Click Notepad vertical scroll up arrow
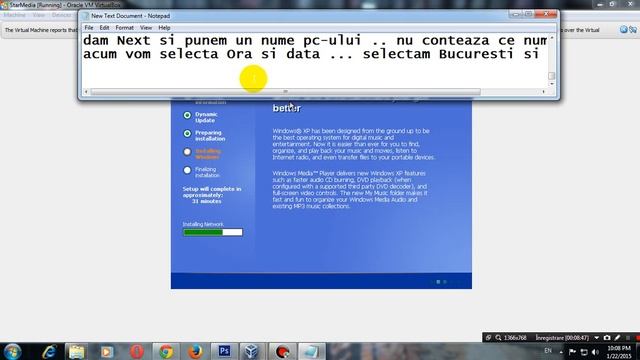Image resolution: width=640 pixels, height=360 pixels. pos(552,38)
